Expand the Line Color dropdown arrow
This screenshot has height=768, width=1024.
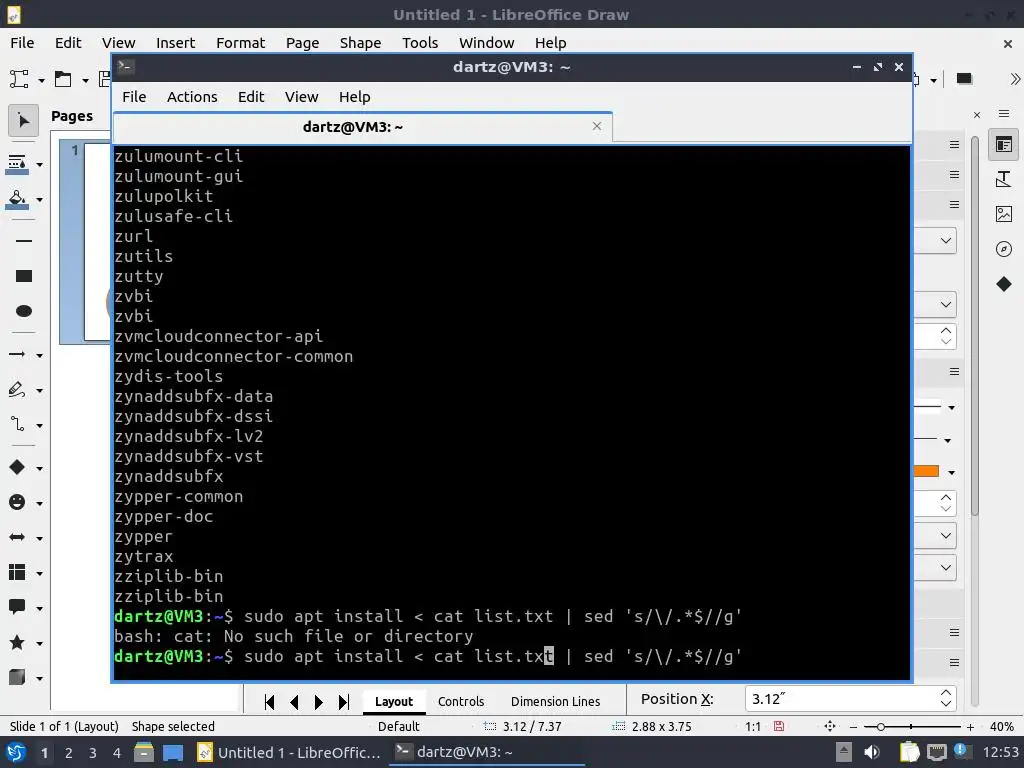point(40,165)
